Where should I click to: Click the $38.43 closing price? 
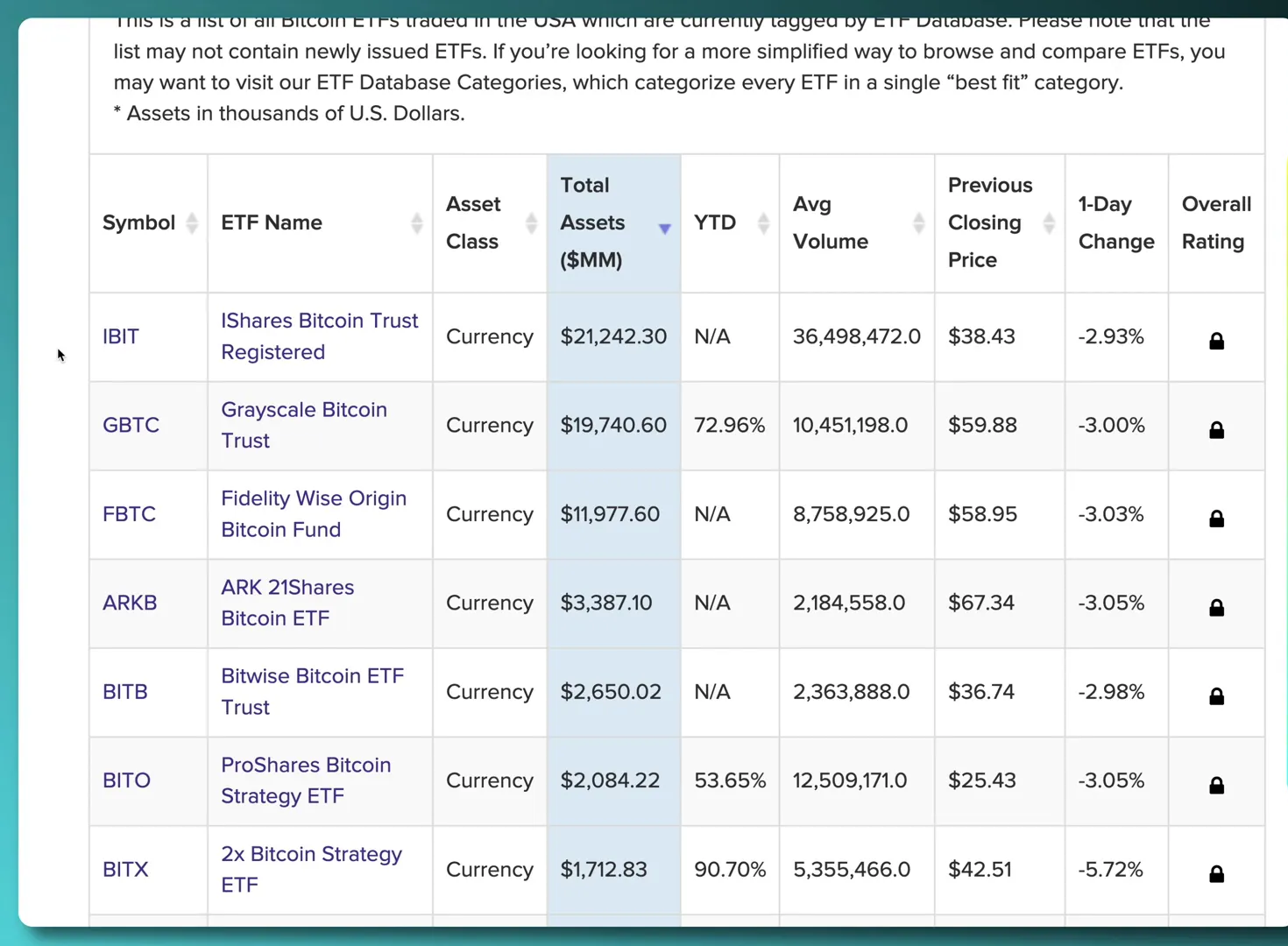tap(981, 336)
